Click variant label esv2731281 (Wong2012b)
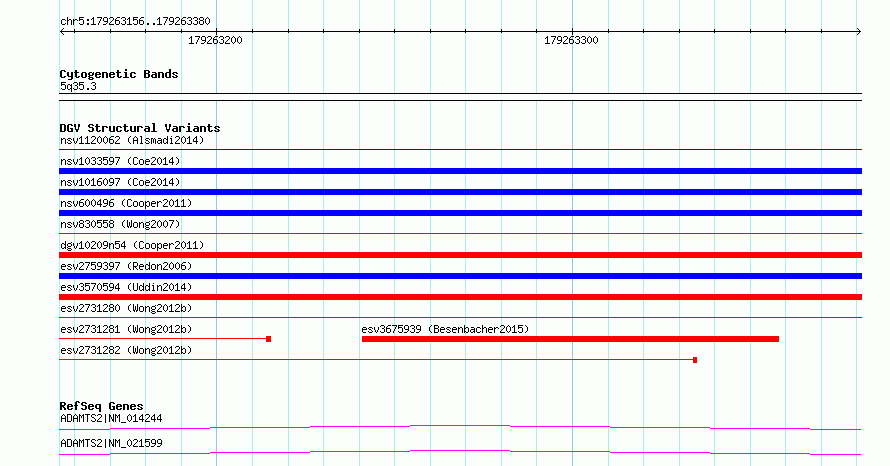 (126, 329)
